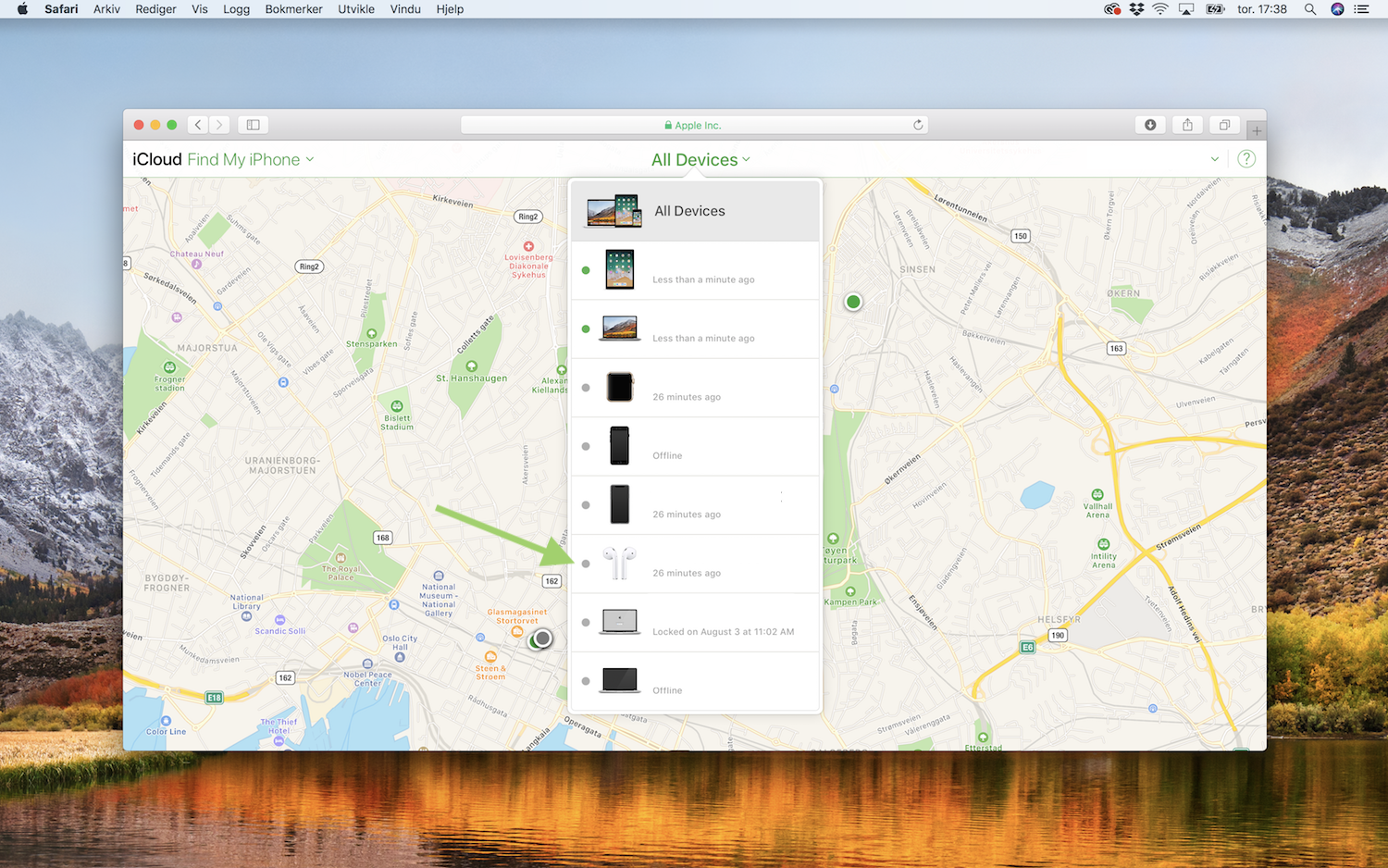The image size is (1388, 868).
Task: Select the offline MacBook at list bottom
Action: (x=695, y=681)
